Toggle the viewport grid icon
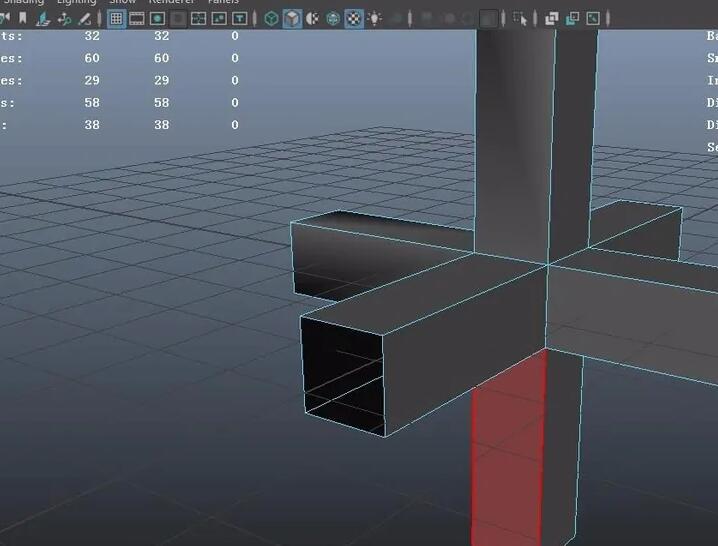The height and width of the screenshot is (546, 718). 116,18
